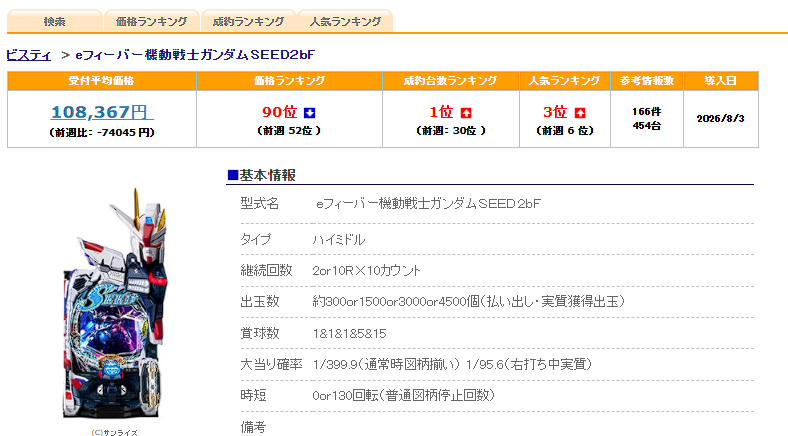Click the blue down arrow beside 90位
Screen dimensions: 788x436
tap(310, 113)
